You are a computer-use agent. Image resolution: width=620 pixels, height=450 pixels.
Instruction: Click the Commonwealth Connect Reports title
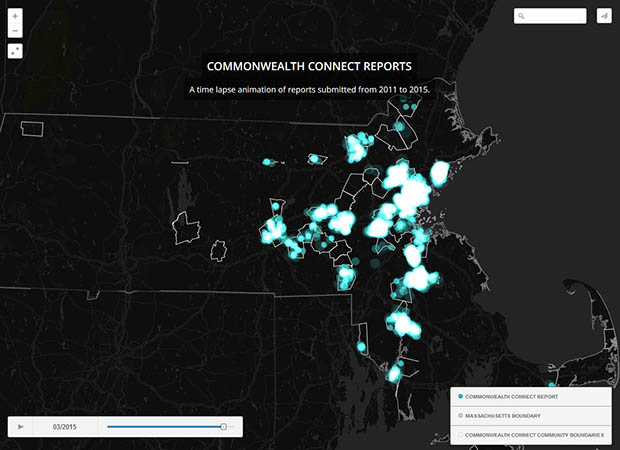309,67
